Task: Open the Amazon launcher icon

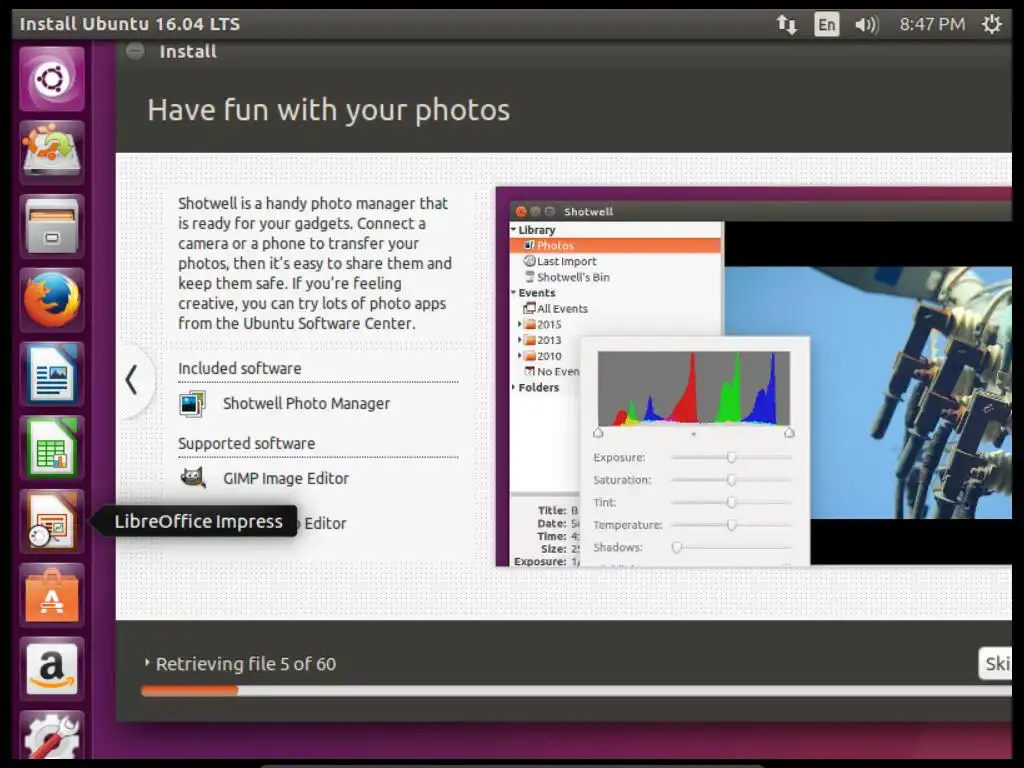Action: point(52,669)
